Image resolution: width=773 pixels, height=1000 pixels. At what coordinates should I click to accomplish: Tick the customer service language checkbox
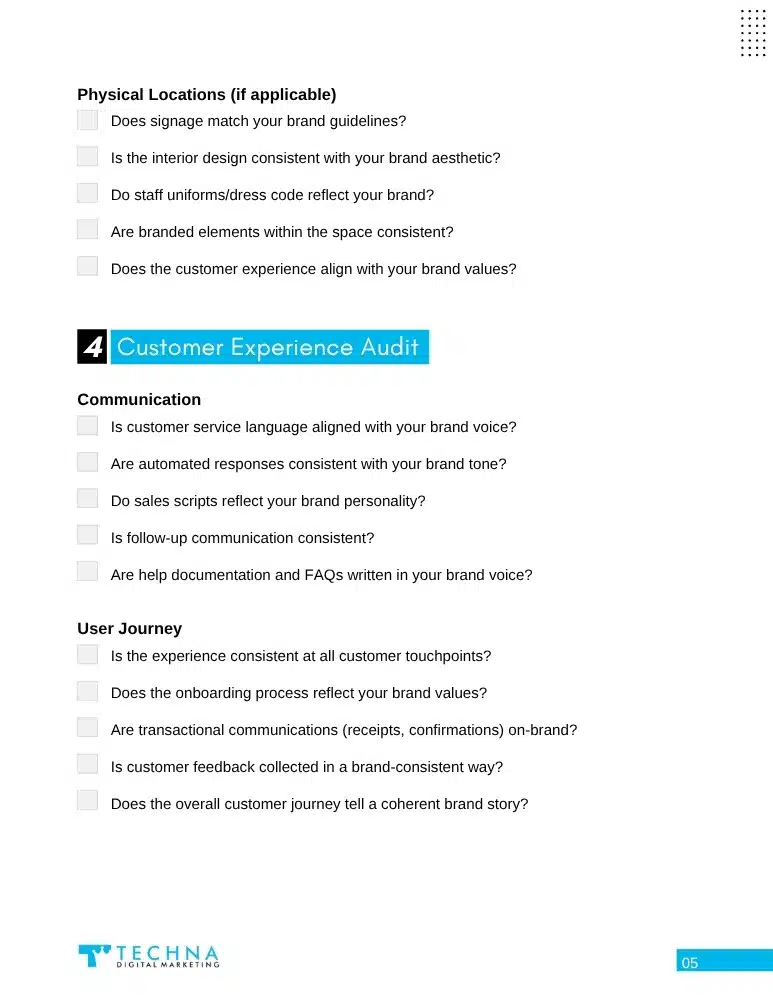click(88, 426)
